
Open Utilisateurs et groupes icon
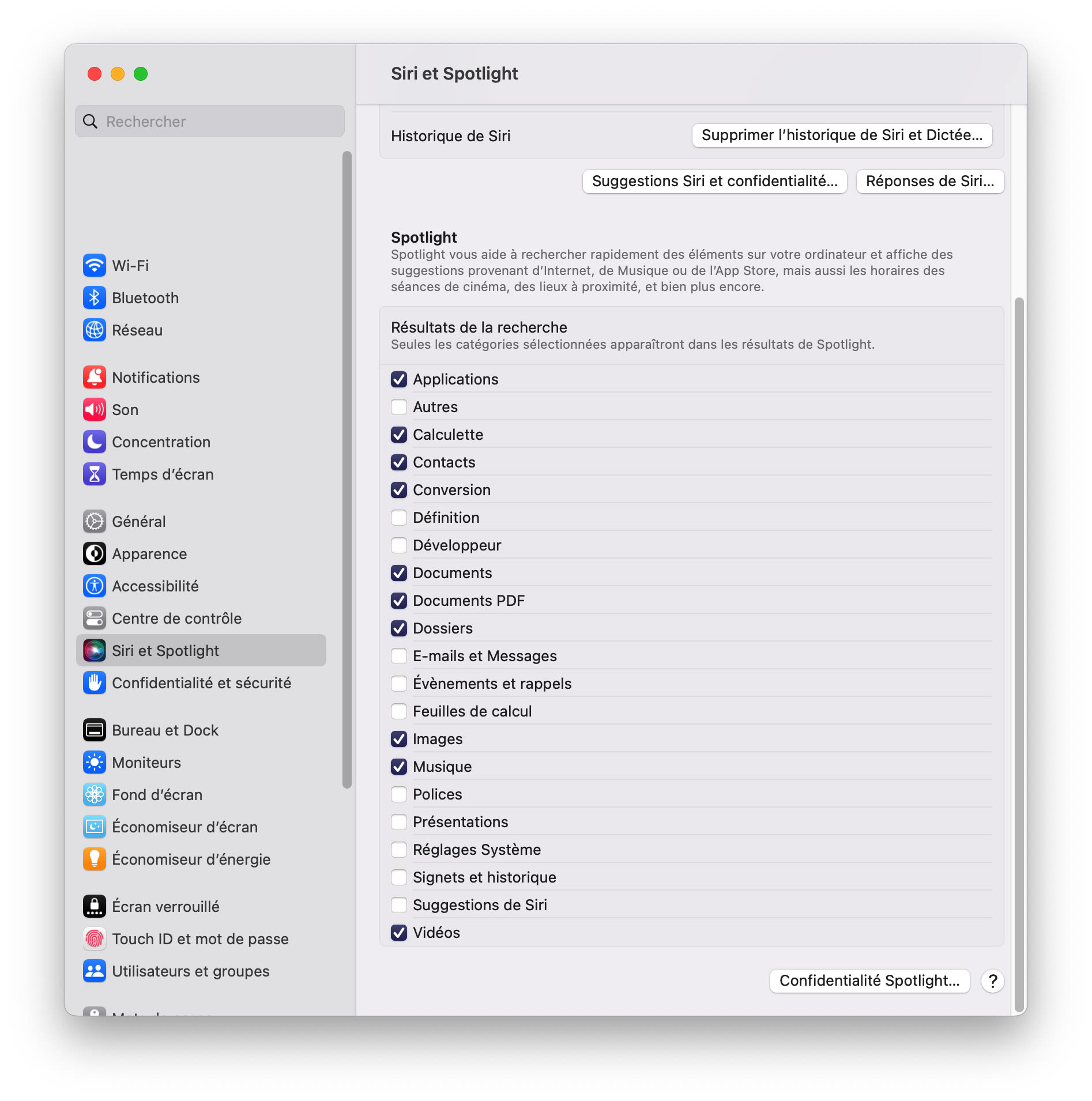pos(94,971)
